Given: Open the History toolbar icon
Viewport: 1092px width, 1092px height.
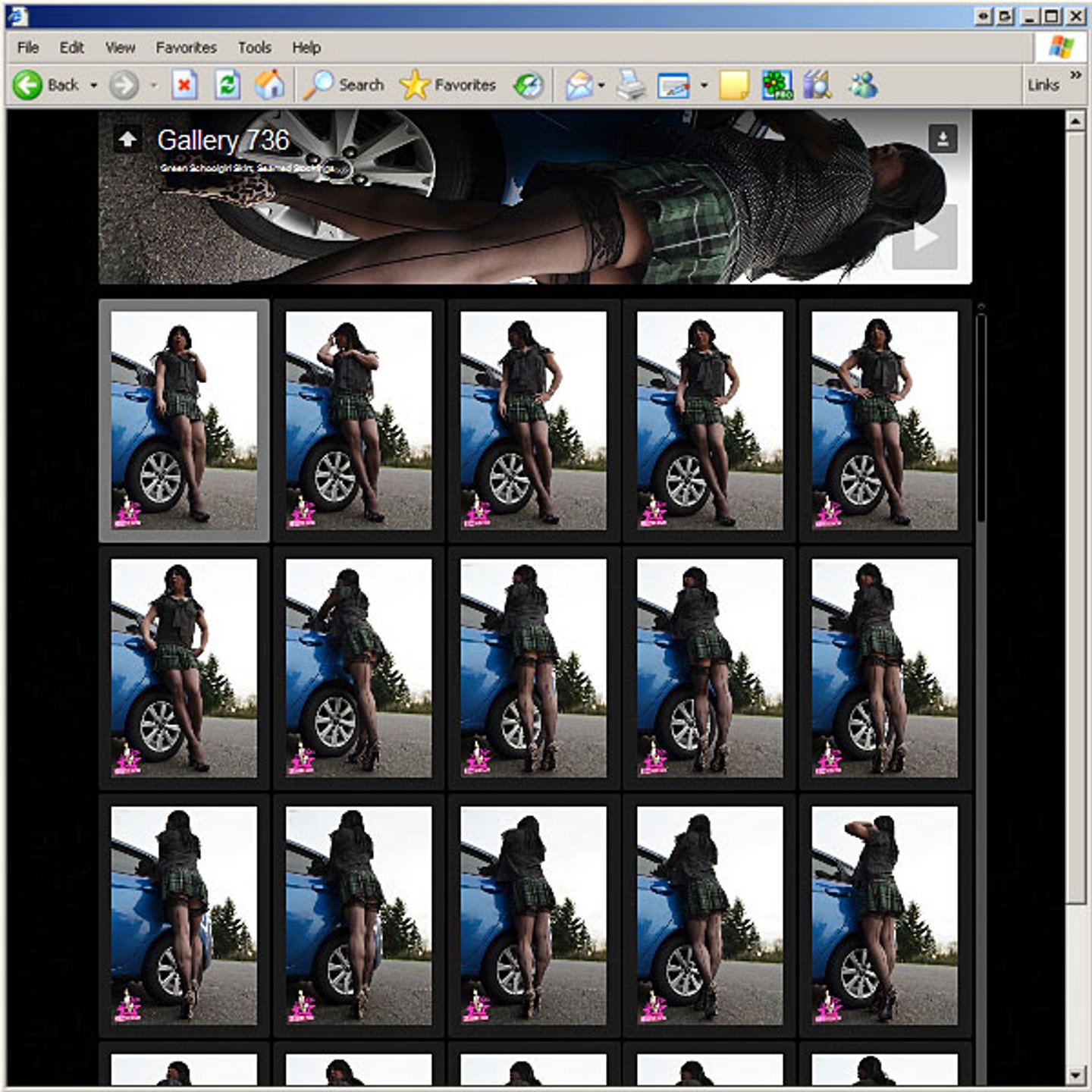Looking at the screenshot, I should tap(529, 85).
